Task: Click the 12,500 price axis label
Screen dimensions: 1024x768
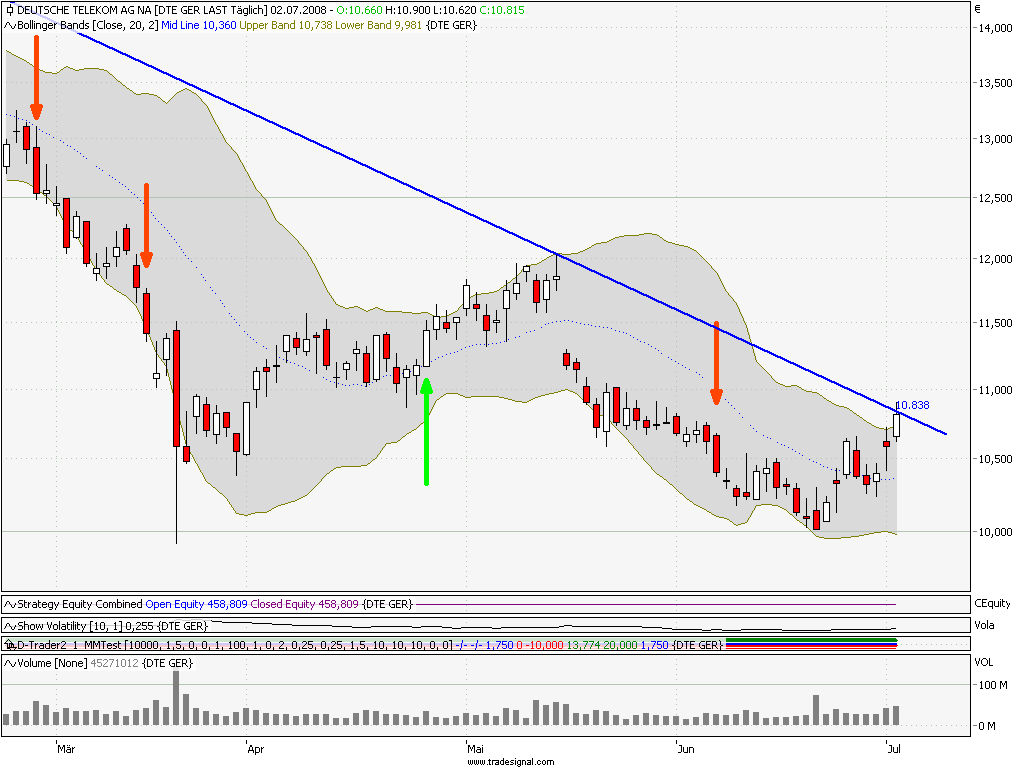Action: 995,198
